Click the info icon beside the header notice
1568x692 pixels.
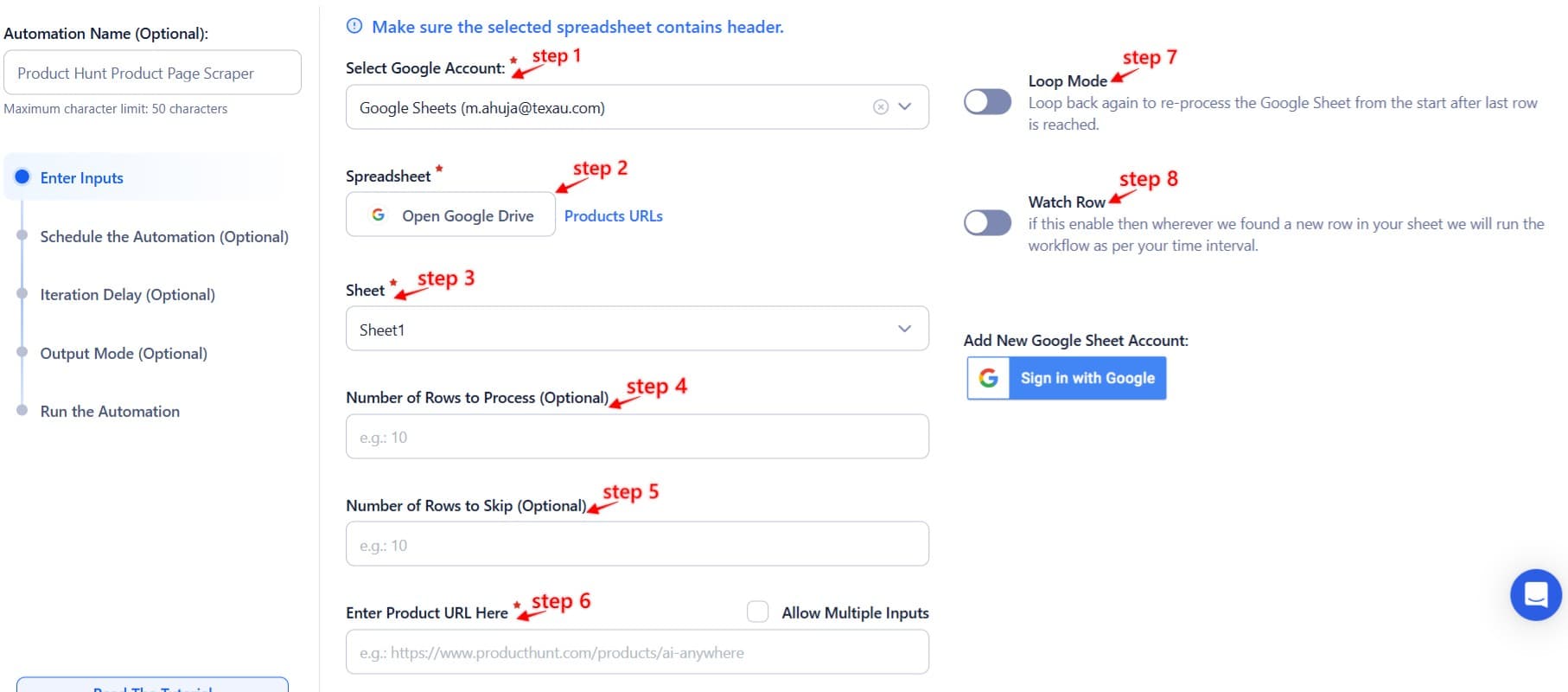[354, 26]
